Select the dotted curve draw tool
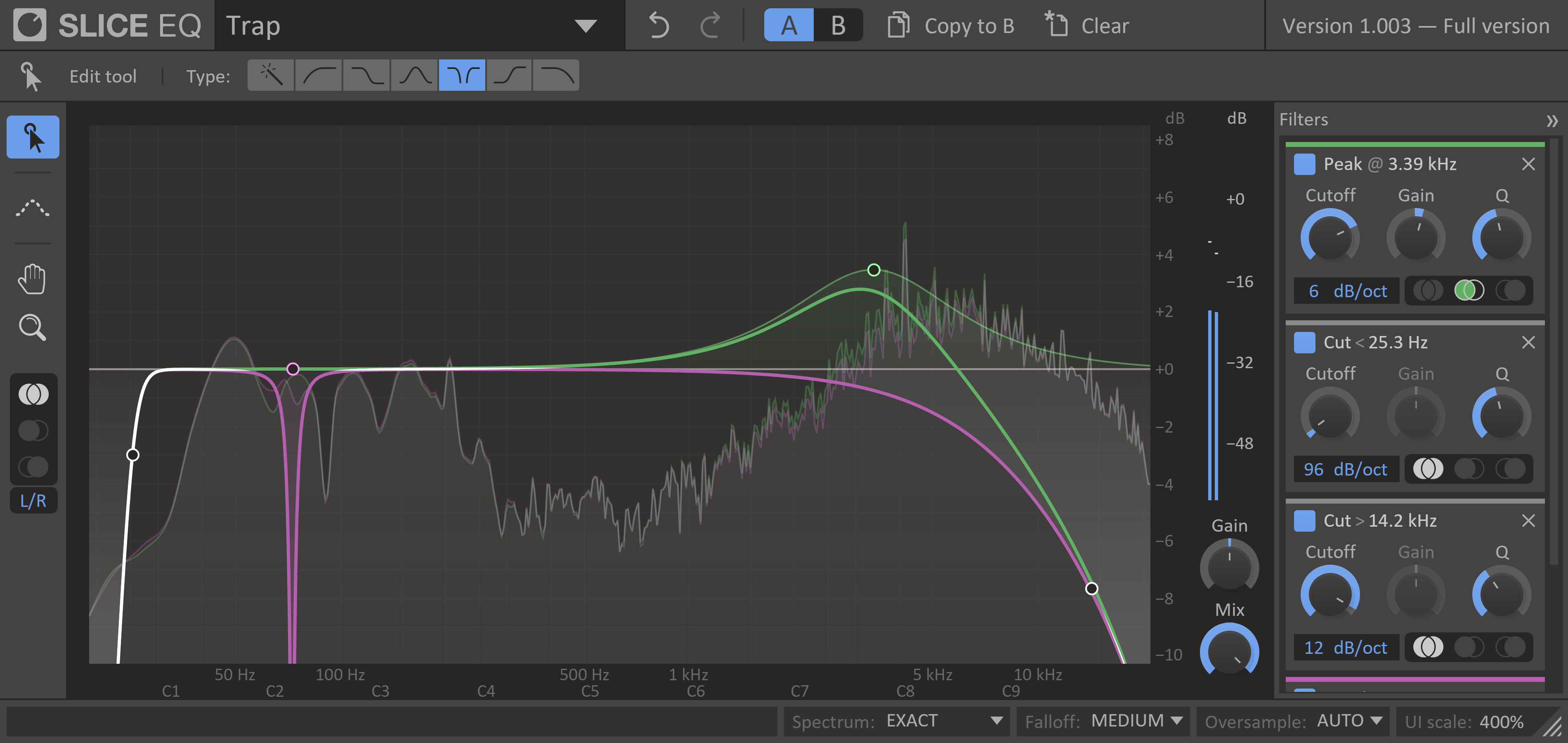Image resolution: width=1568 pixels, height=743 pixels. coord(32,208)
